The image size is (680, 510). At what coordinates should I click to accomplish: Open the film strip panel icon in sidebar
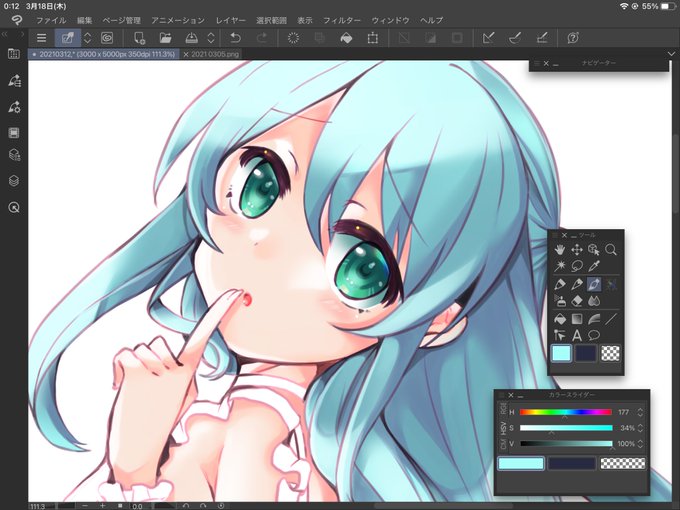(x=14, y=133)
